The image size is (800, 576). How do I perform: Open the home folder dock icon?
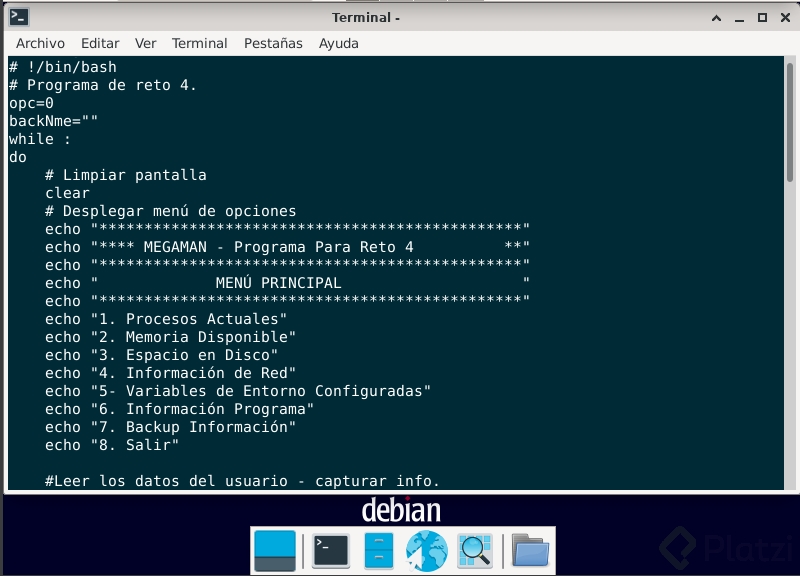(530, 550)
